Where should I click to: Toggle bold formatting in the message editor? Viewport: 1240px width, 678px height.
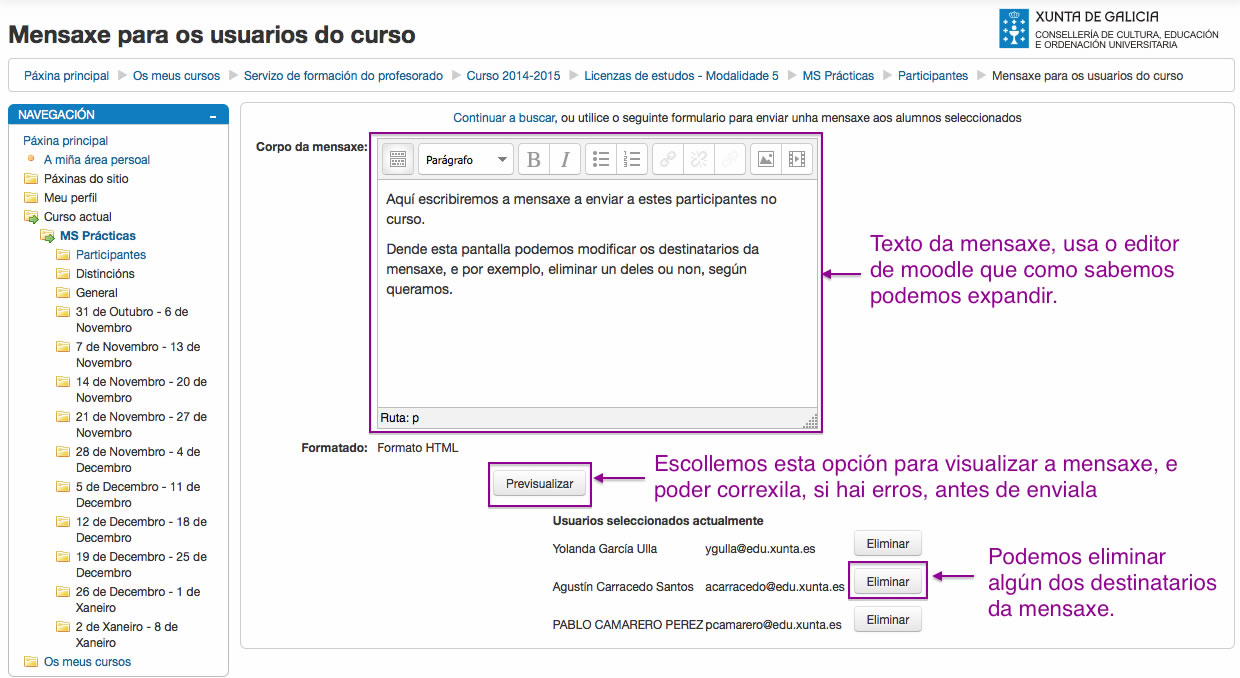click(533, 158)
